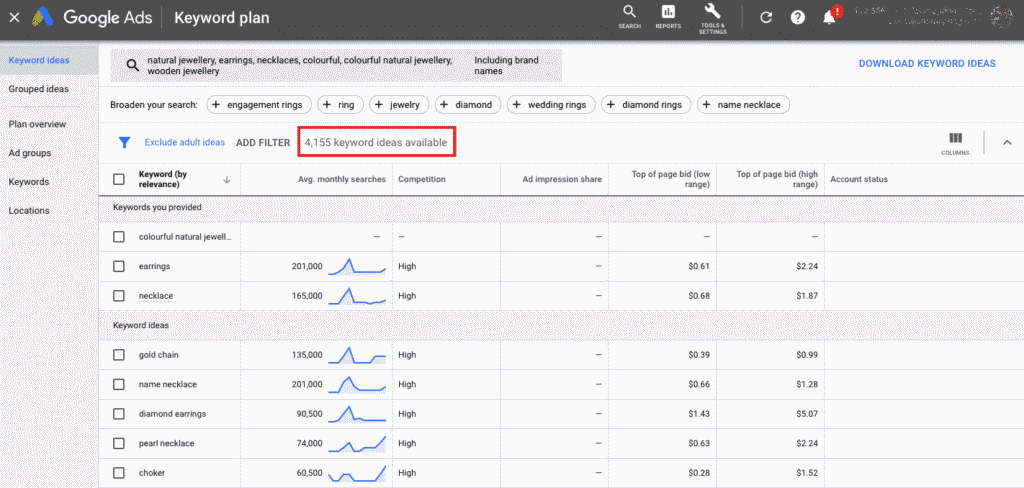Add 'wedding rings' suggestion chip
This screenshot has width=1024, height=488.
pyautogui.click(x=551, y=105)
